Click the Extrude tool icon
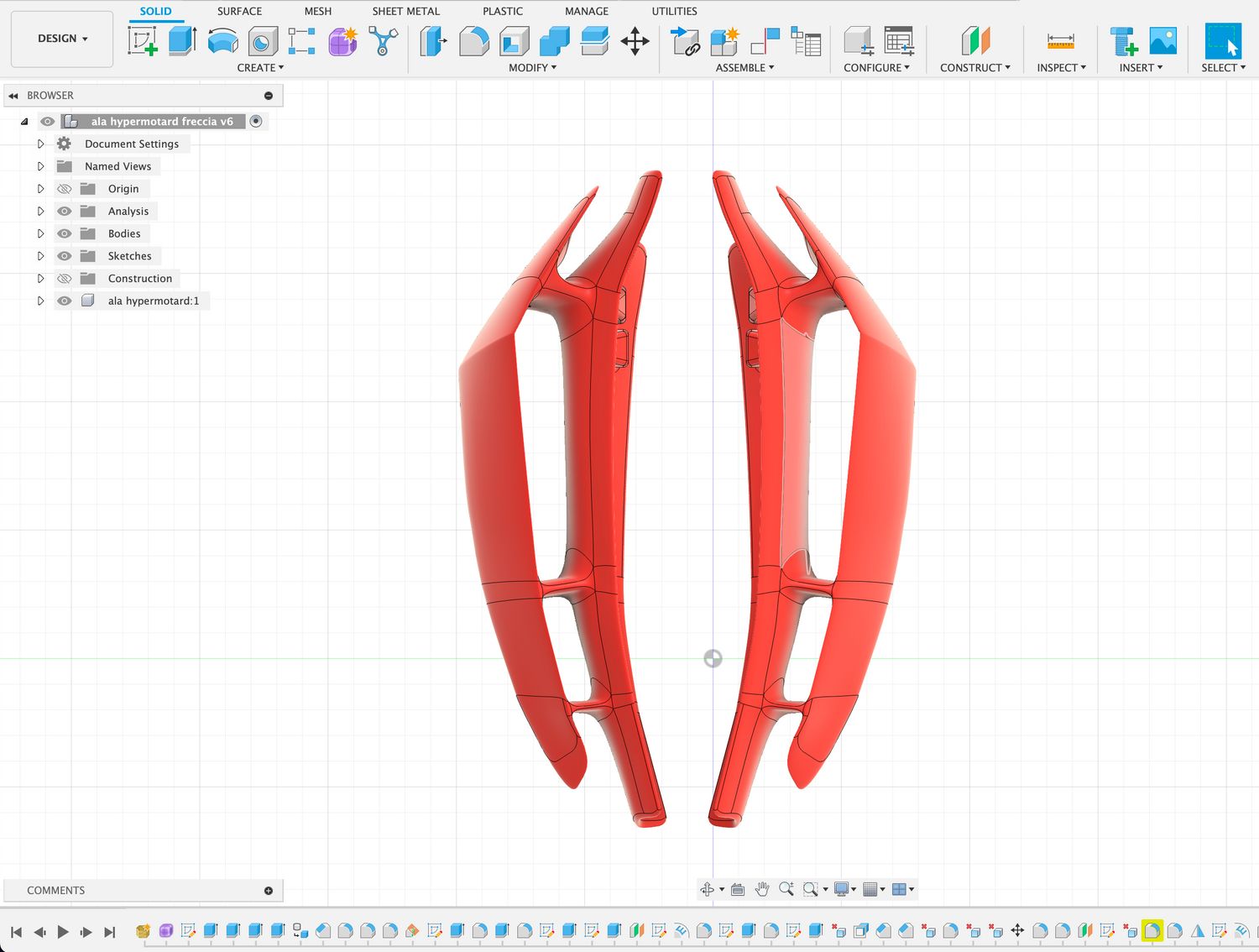Image resolution: width=1259 pixels, height=952 pixels. click(x=182, y=40)
